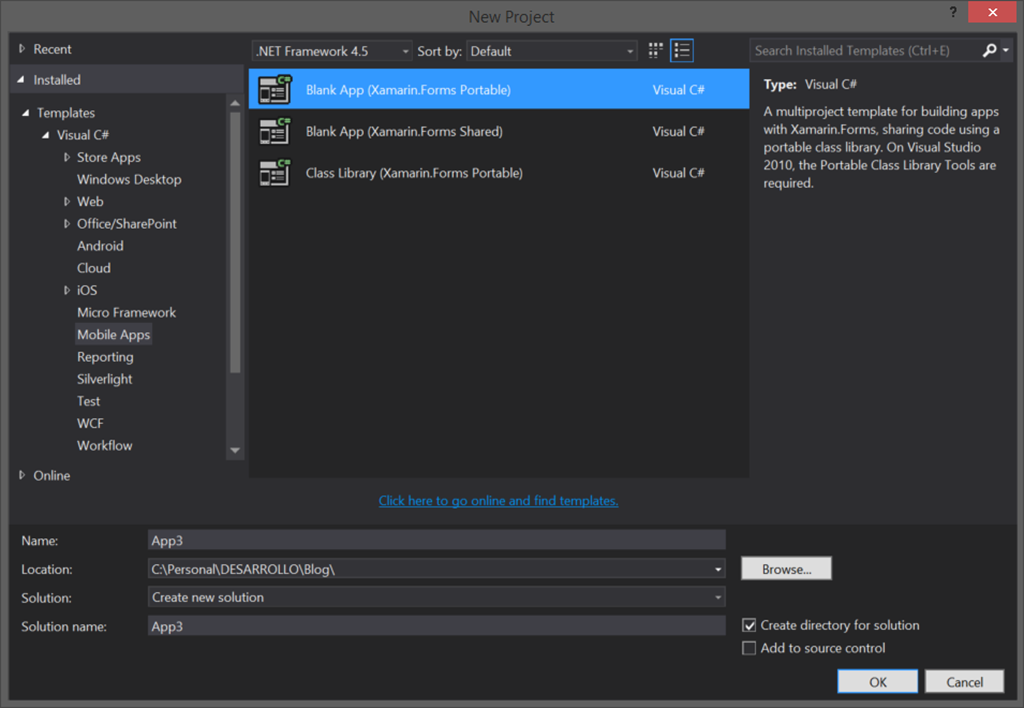Open the .NET Framework 4.5 dropdown
1024x708 pixels.
tap(332, 51)
